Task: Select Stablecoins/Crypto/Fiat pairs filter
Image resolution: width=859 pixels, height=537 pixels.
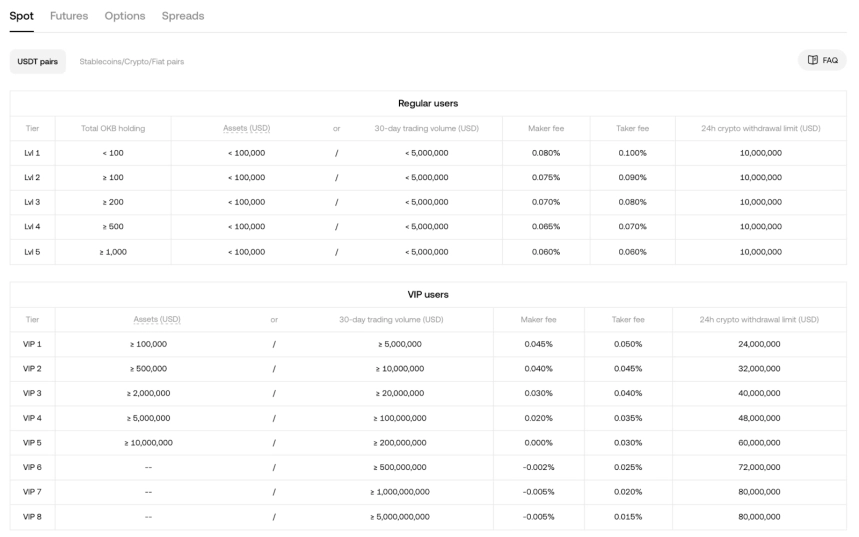Action: [132, 62]
